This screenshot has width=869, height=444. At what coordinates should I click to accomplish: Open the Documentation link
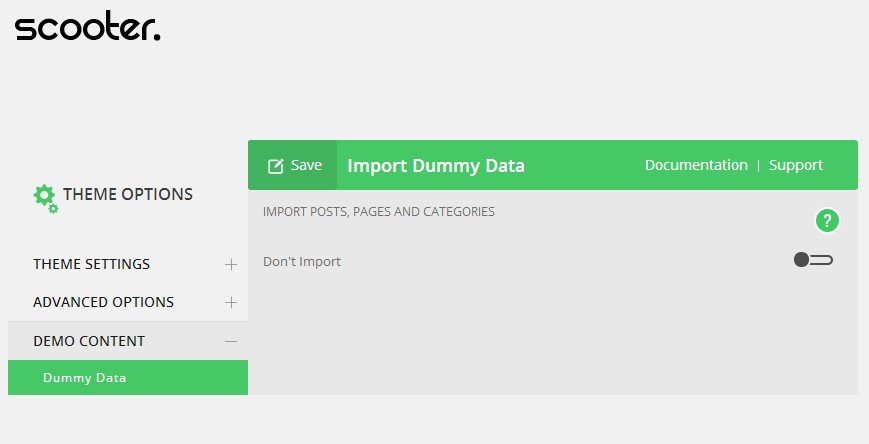coord(696,165)
